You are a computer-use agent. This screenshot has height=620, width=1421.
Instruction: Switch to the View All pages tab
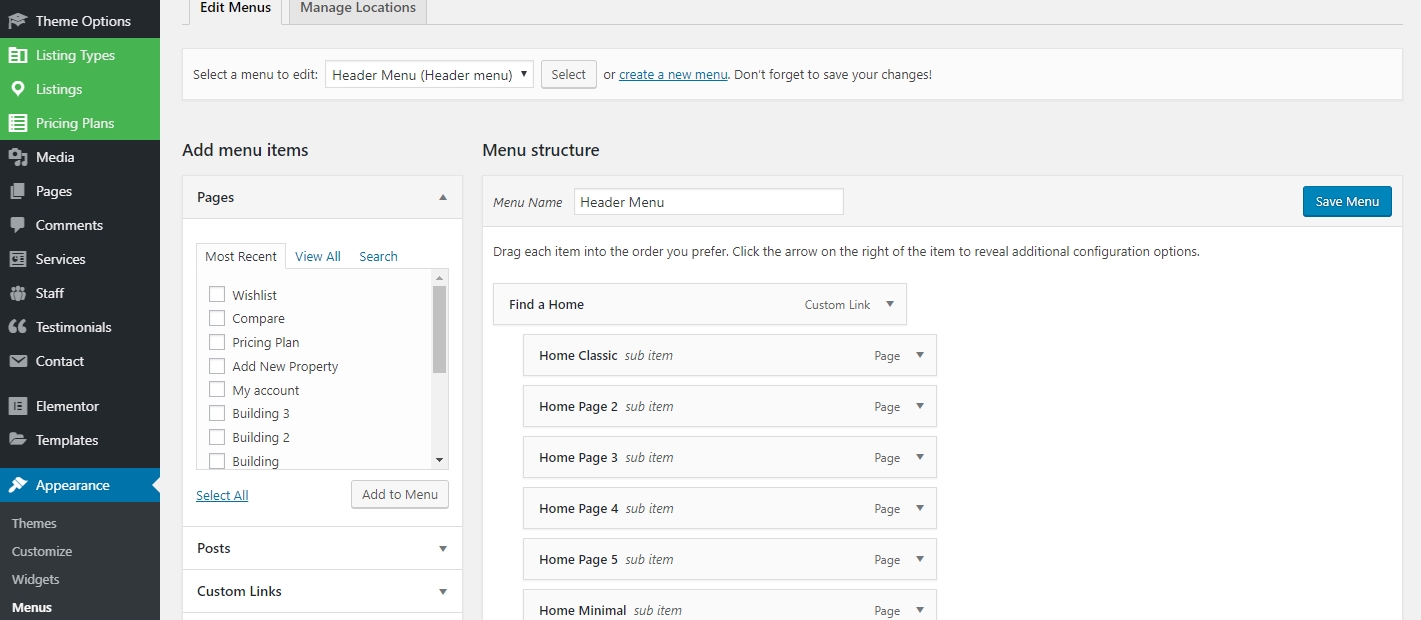pos(318,257)
